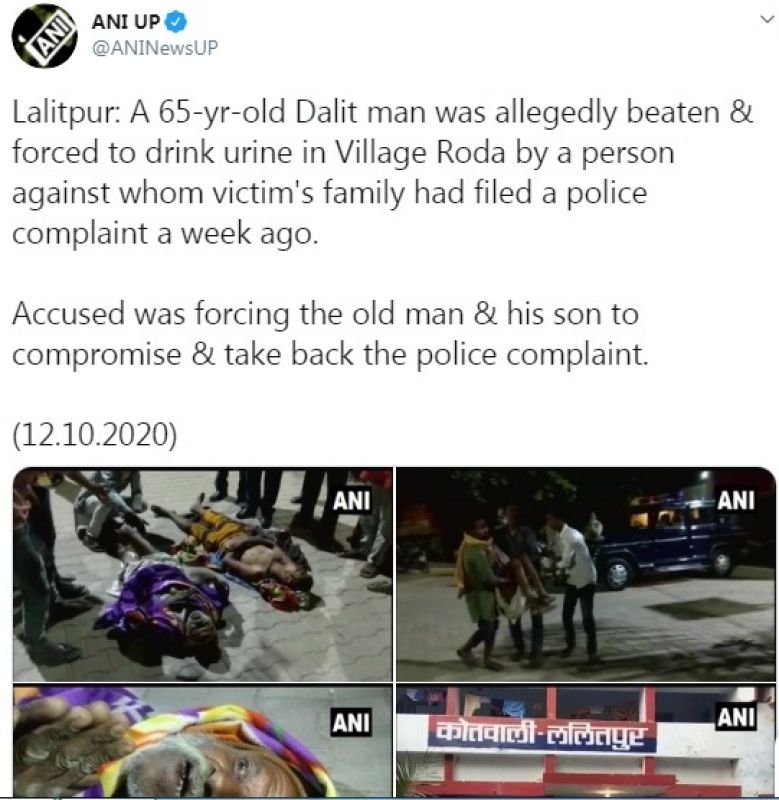The width and height of the screenshot is (779, 800).
Task: Expand the tweet options chevron
Action: click(766, 20)
